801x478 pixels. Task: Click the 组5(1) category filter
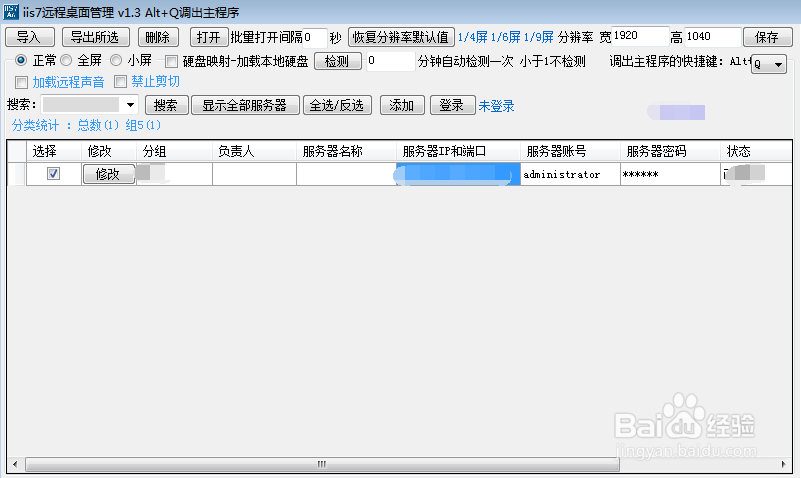tap(143, 125)
